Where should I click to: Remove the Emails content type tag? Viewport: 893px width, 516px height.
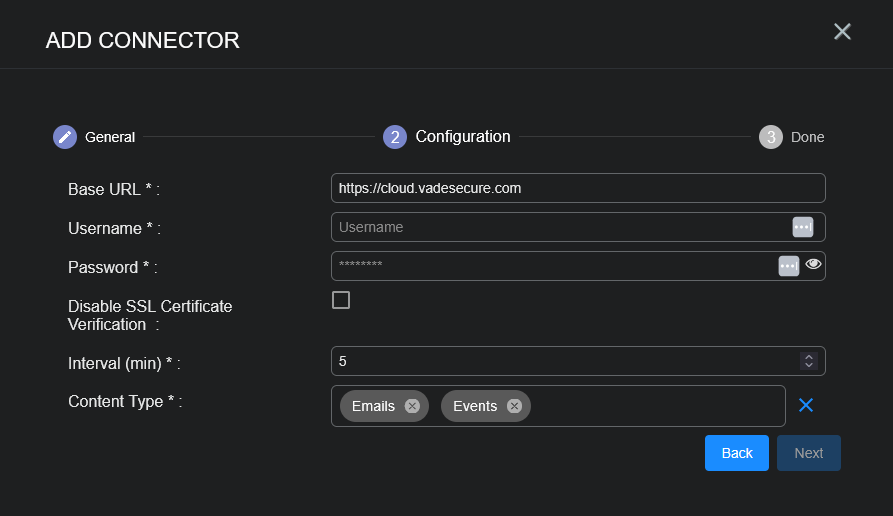coord(412,406)
